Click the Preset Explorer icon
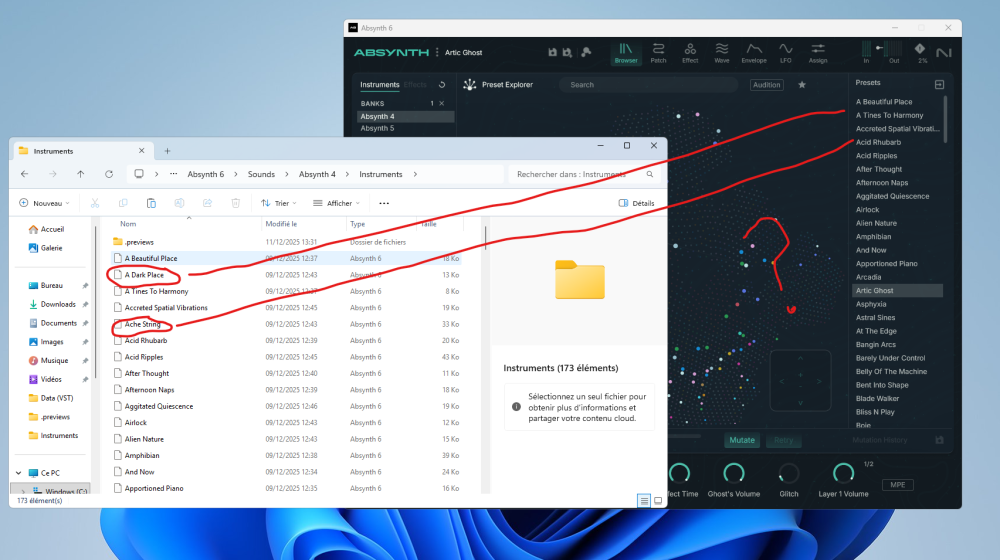This screenshot has width=1000, height=560. [x=470, y=84]
